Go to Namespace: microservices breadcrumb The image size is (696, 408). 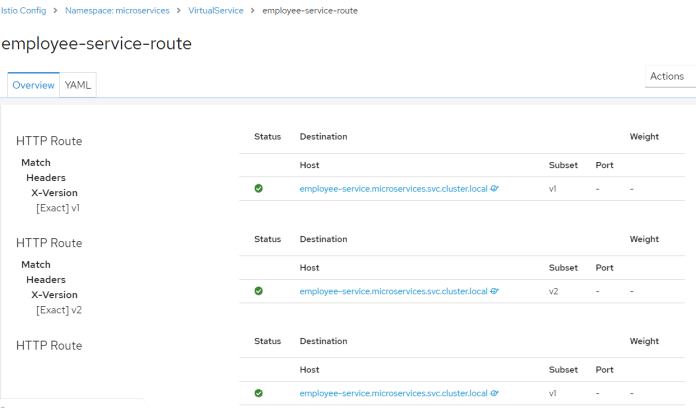(x=117, y=11)
